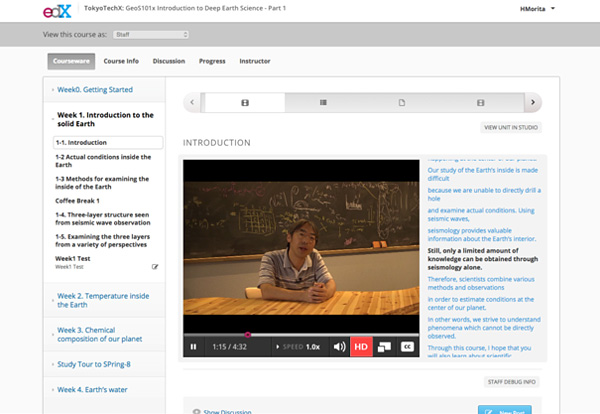Toggle HD video quality

tap(361, 347)
